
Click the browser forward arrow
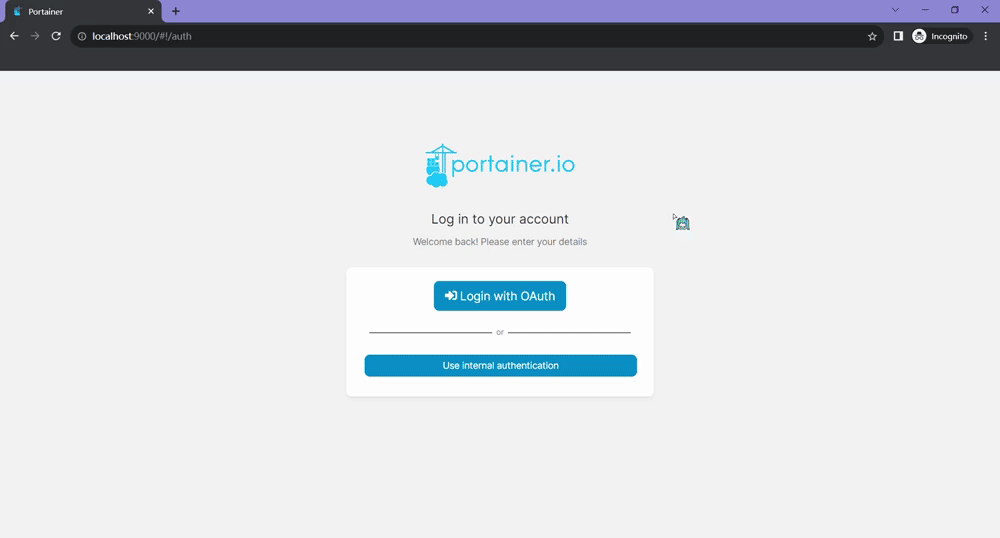coord(35,36)
